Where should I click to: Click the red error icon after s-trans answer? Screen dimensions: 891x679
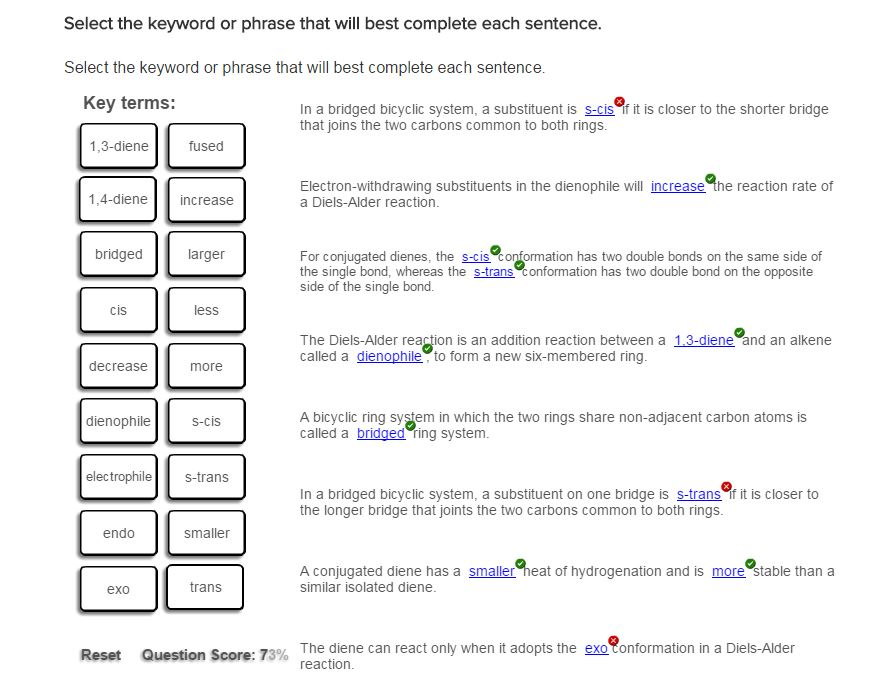point(725,488)
